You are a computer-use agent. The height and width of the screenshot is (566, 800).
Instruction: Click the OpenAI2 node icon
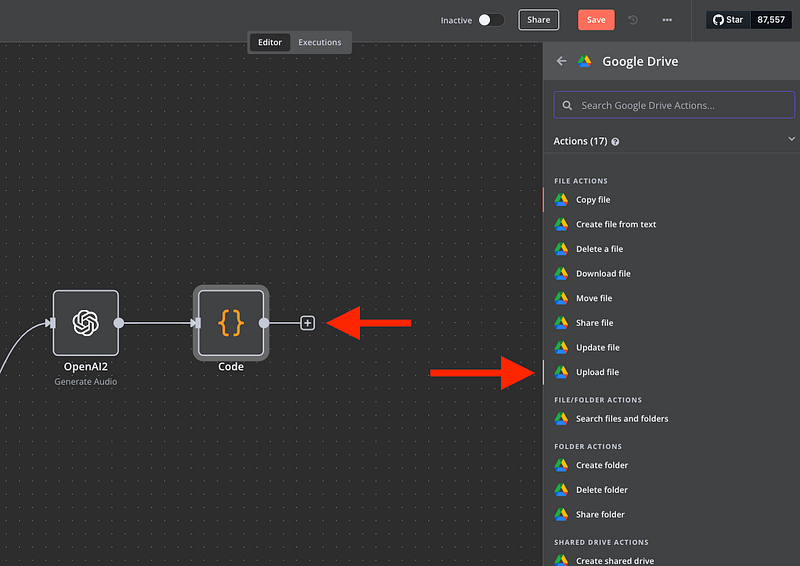(86, 322)
